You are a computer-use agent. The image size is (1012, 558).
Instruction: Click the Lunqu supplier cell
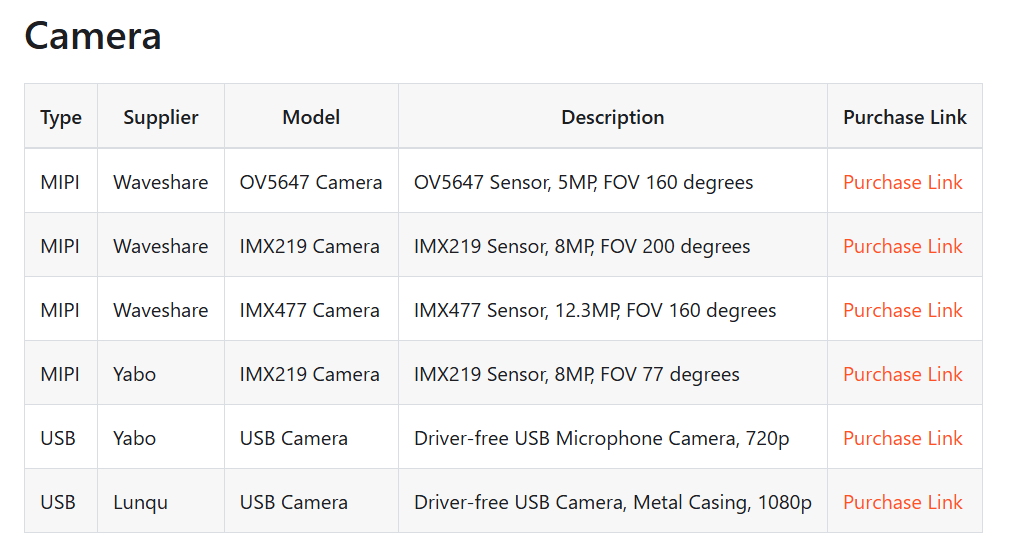tap(140, 502)
